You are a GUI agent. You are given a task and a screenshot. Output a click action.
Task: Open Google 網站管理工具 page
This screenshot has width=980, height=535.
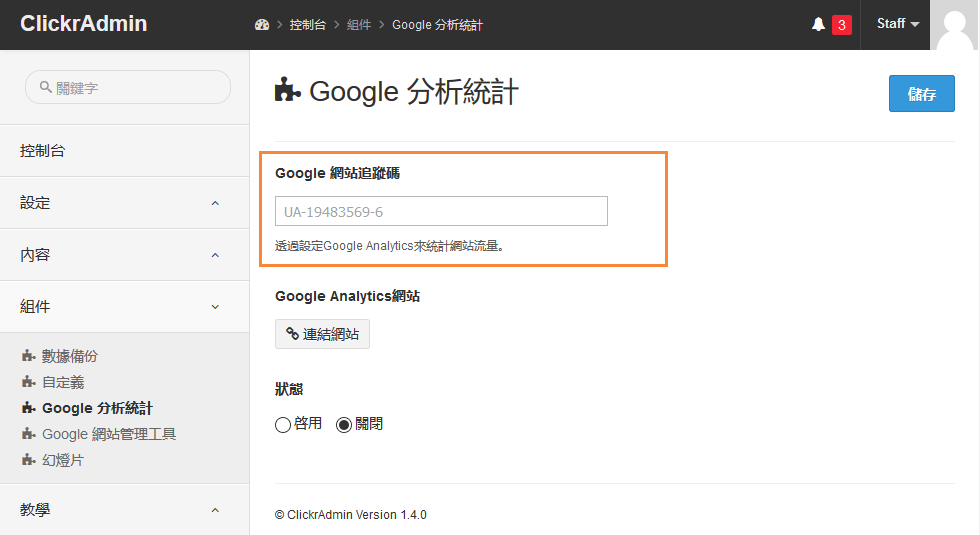click(x=109, y=434)
